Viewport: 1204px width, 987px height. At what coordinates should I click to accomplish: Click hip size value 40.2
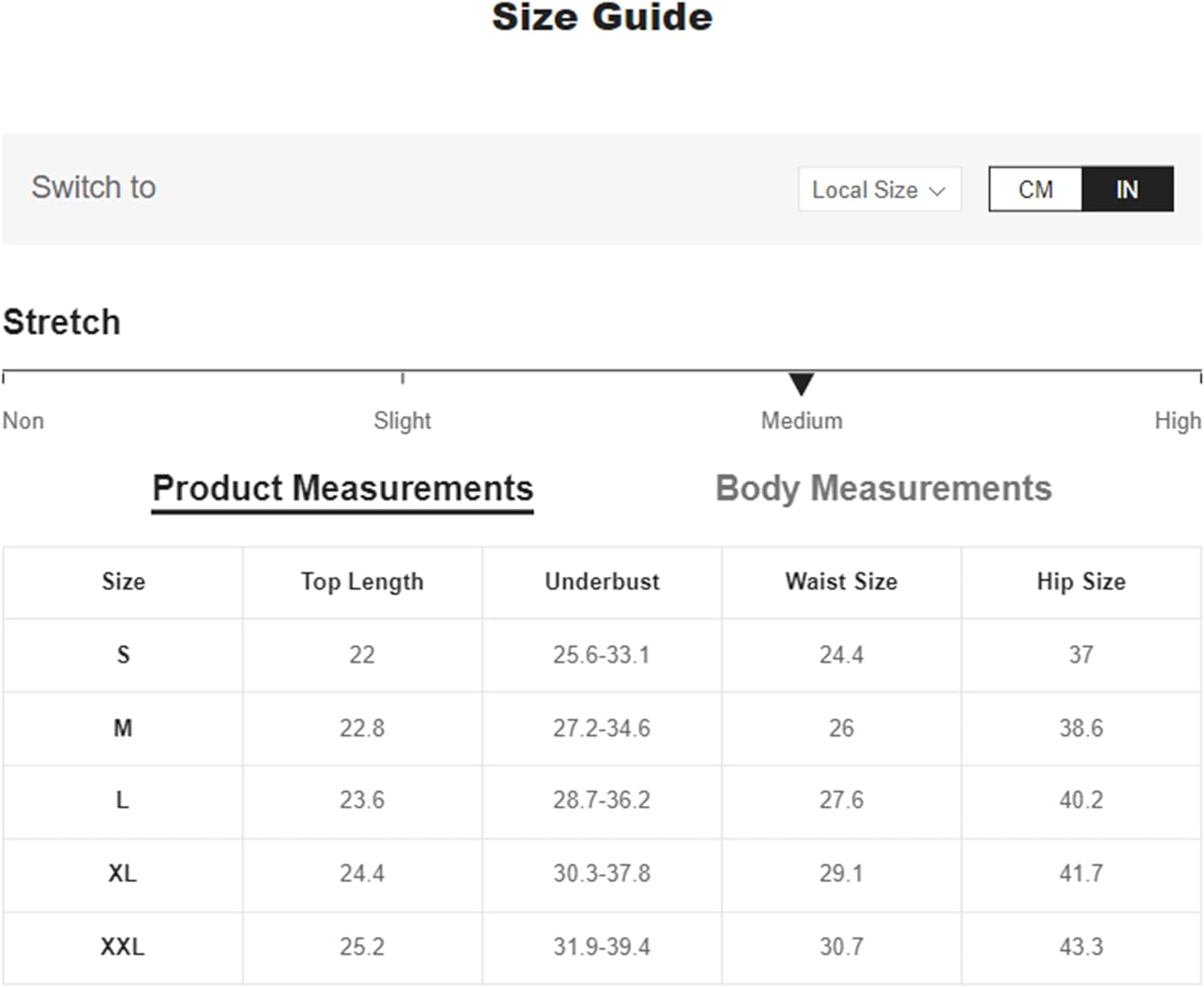[1081, 800]
